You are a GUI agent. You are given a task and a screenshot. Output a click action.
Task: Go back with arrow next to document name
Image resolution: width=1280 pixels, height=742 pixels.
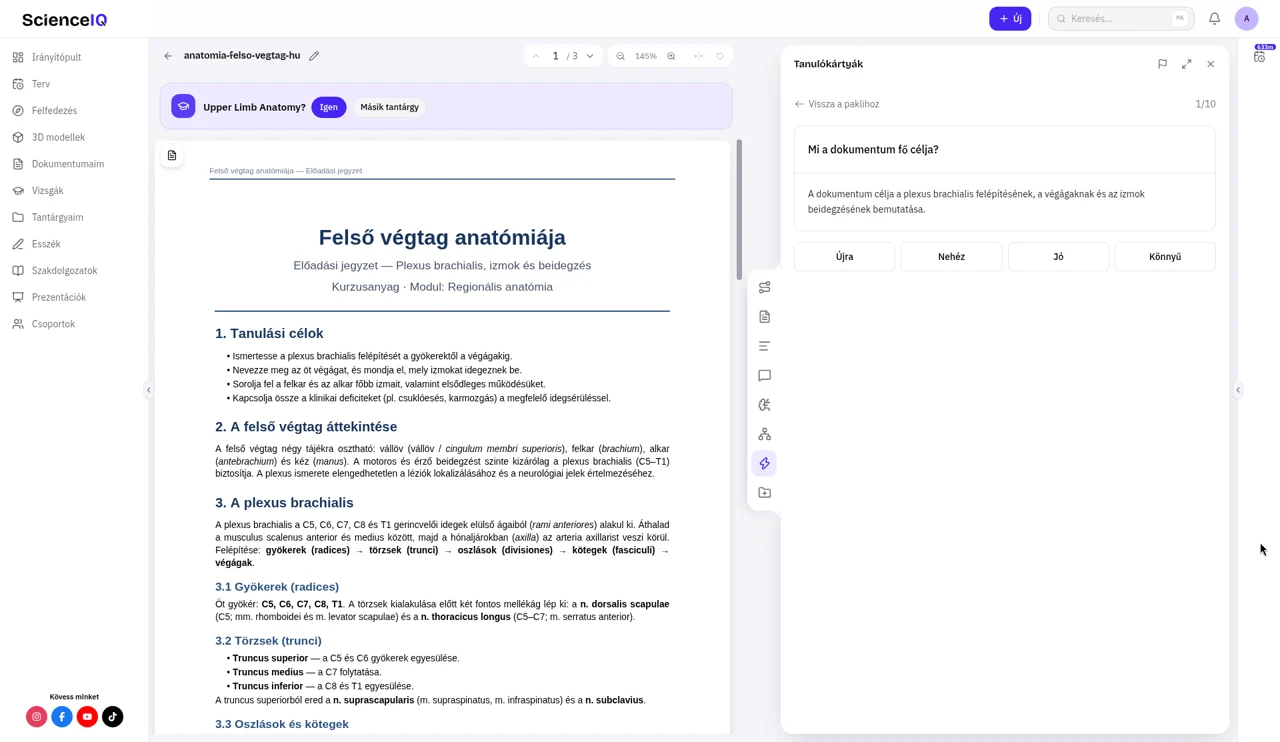[x=168, y=56]
